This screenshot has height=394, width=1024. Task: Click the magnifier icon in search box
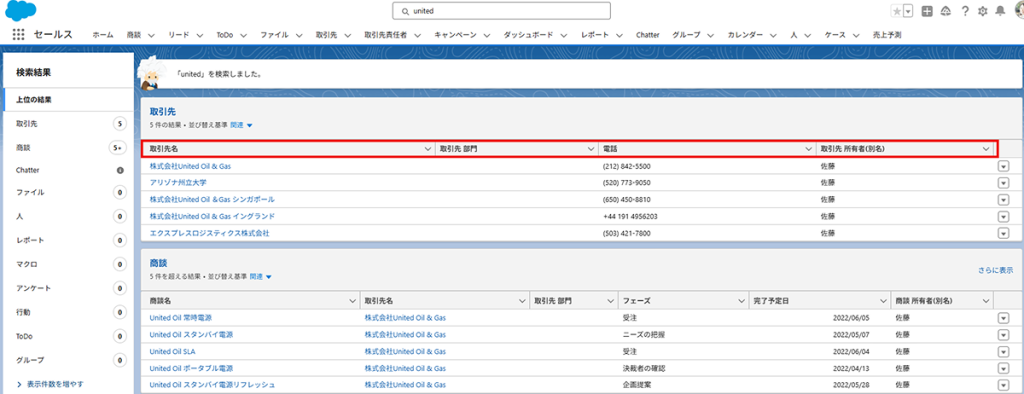click(x=406, y=11)
